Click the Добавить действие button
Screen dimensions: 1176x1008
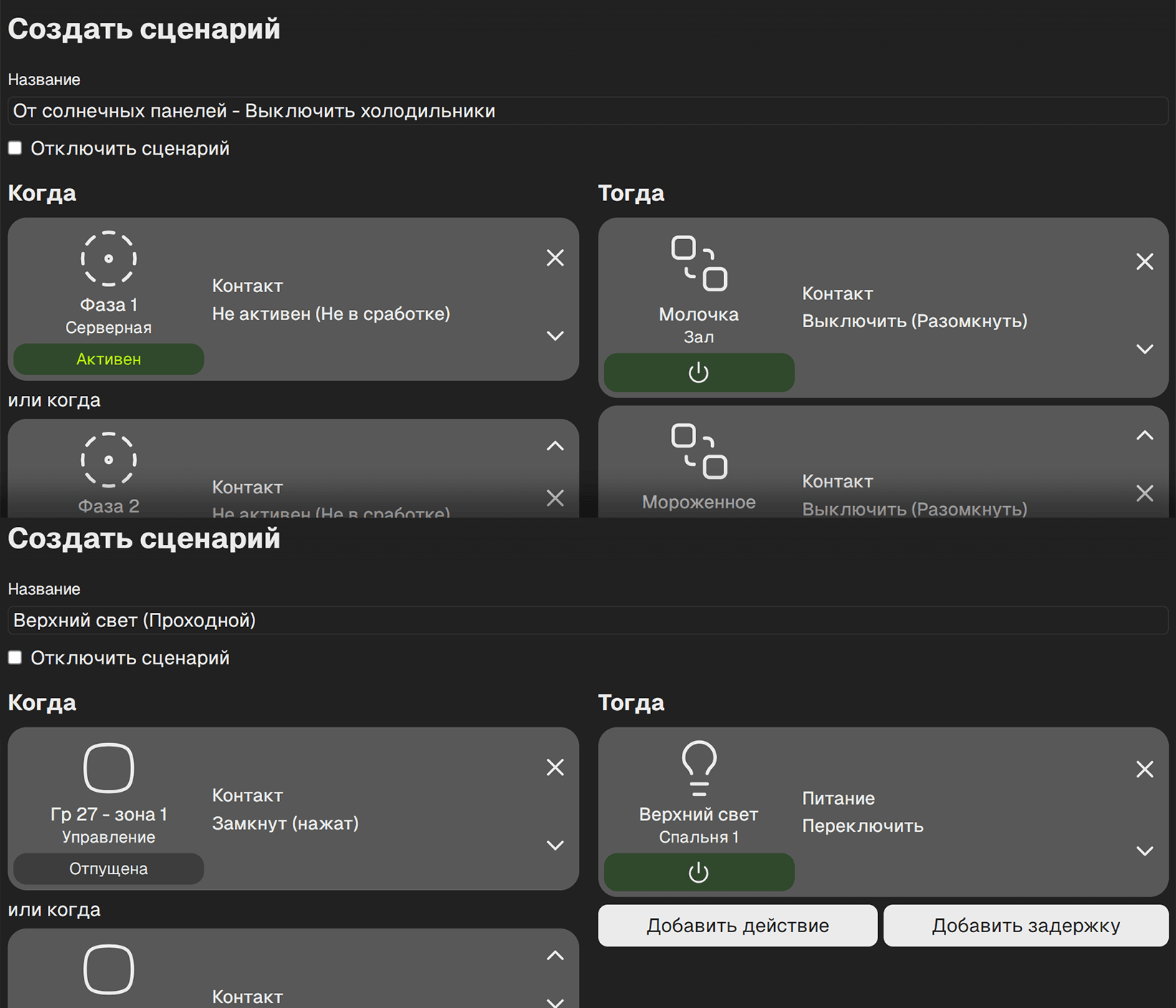coord(737,926)
